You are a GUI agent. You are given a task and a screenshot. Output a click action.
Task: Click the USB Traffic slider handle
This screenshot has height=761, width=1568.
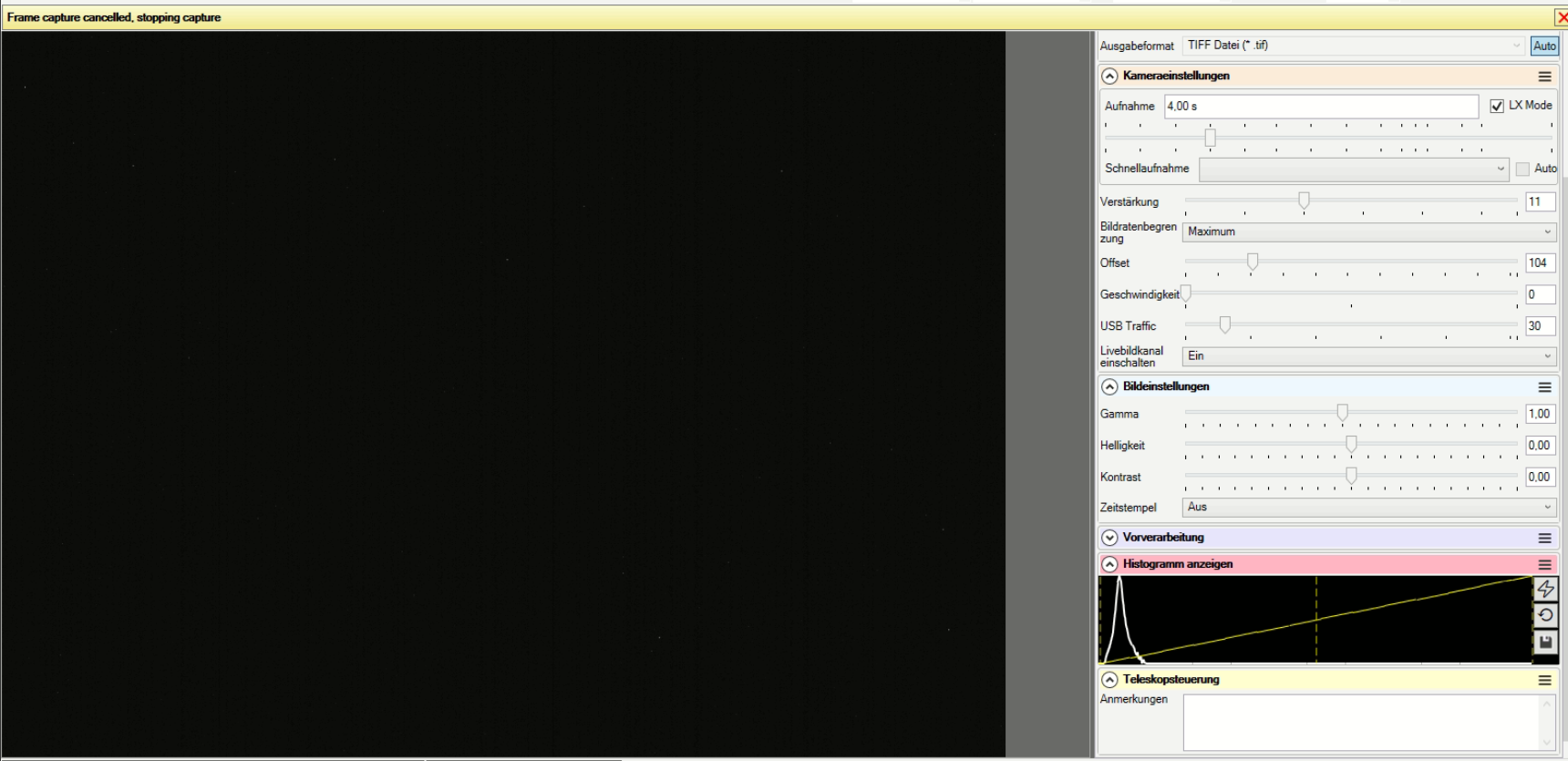(x=1225, y=324)
